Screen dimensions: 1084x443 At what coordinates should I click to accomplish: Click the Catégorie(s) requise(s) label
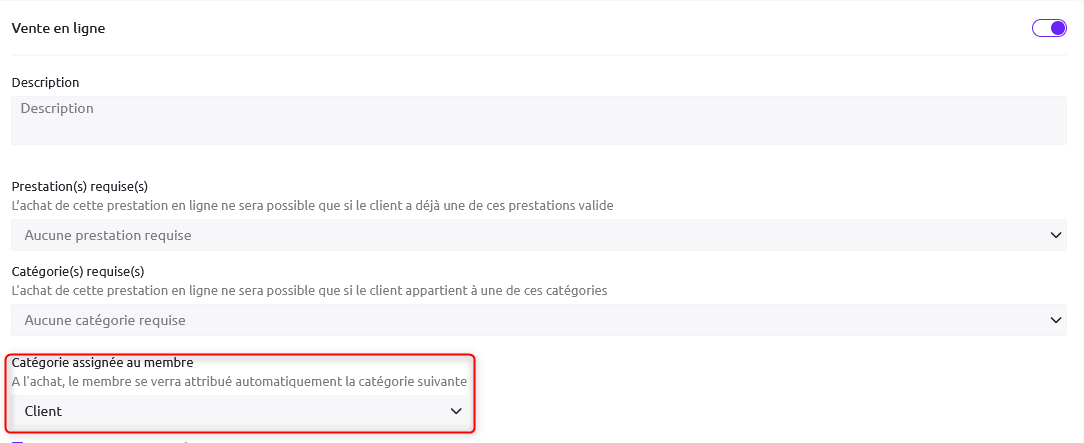[x=78, y=271]
